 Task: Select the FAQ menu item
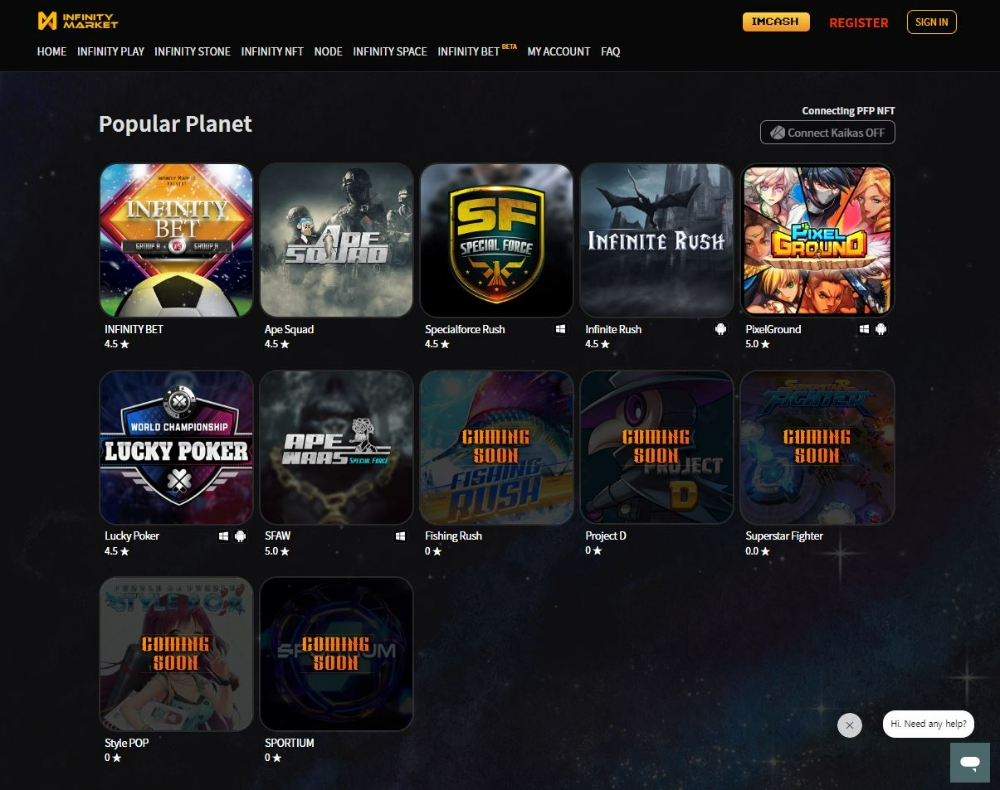pyautogui.click(x=610, y=52)
